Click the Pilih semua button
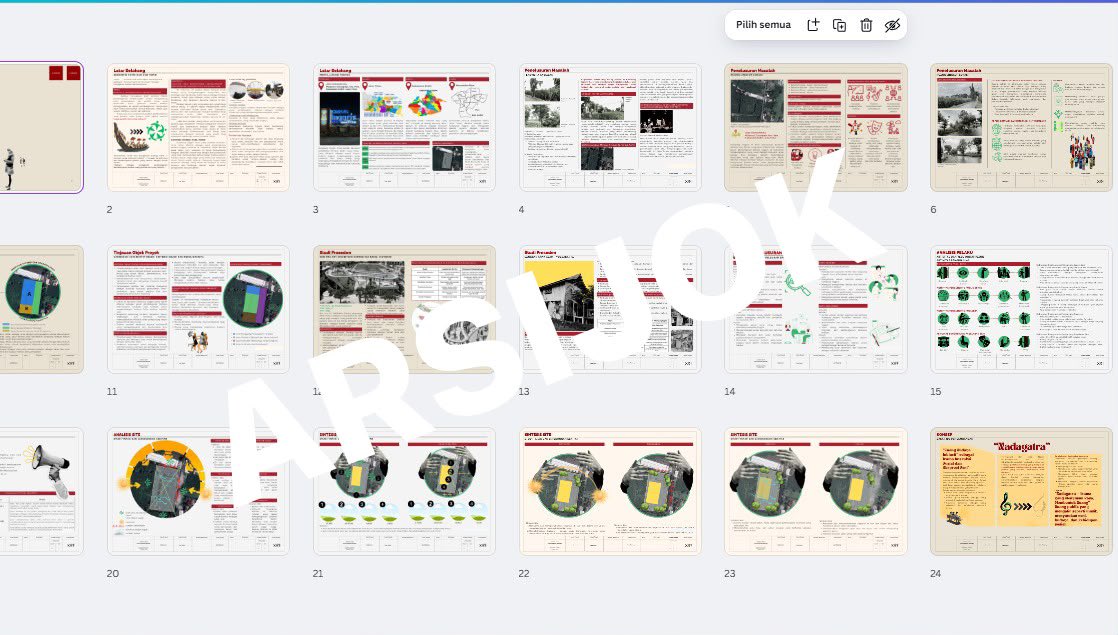1118x635 pixels. [763, 25]
